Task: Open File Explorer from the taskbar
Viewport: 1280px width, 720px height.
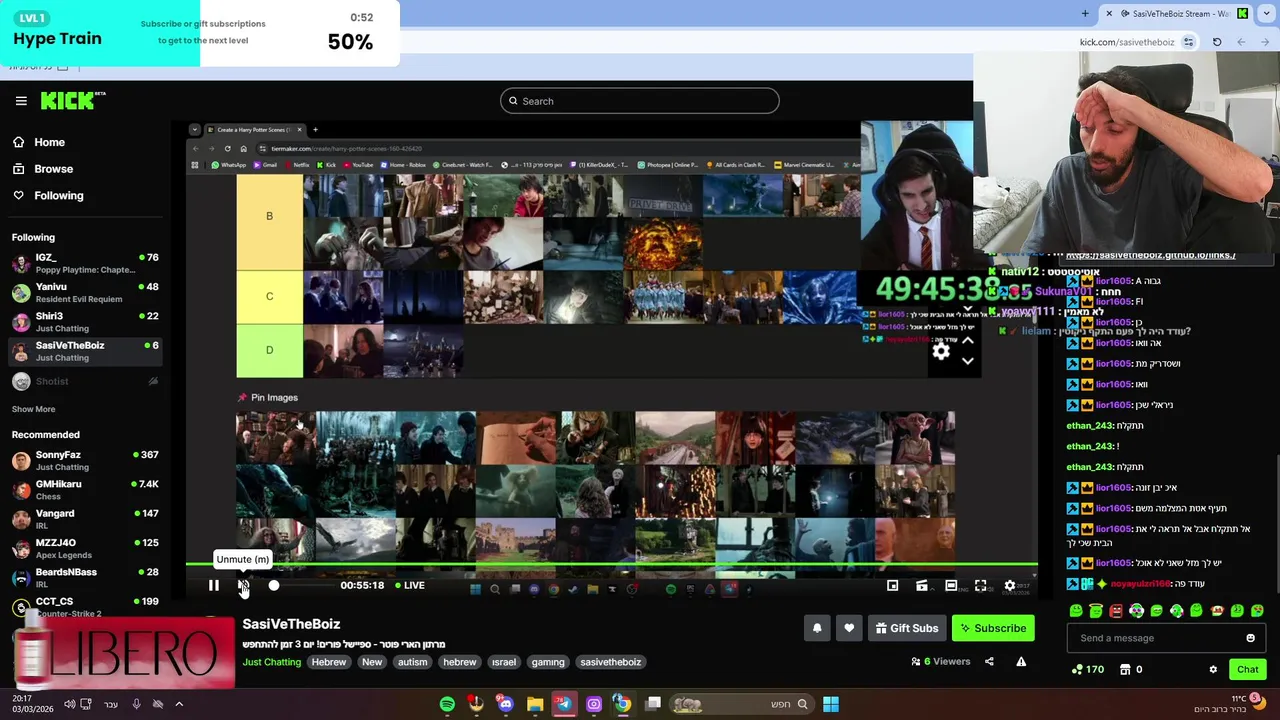Action: [x=535, y=704]
